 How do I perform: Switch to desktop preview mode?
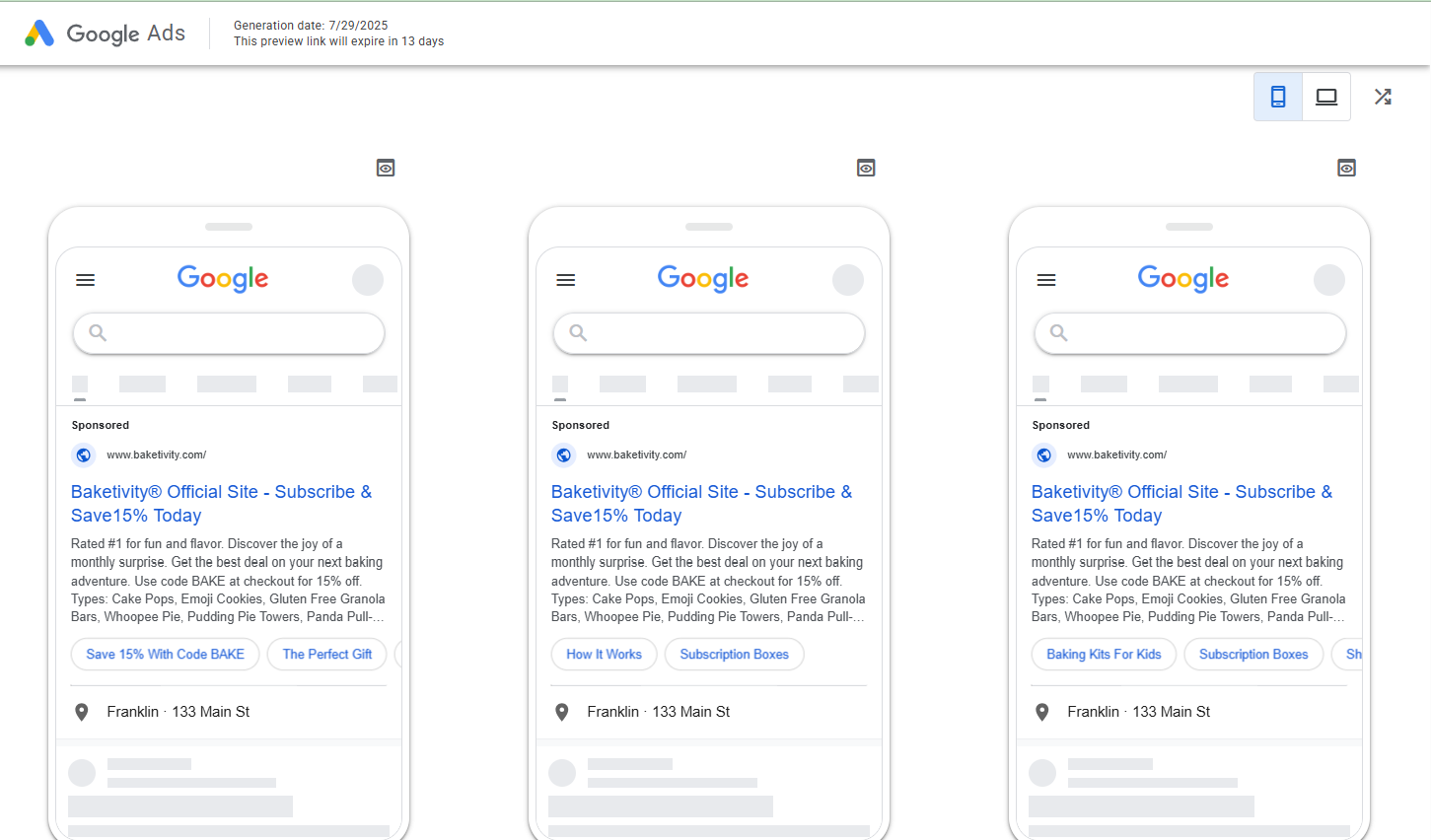(1326, 97)
